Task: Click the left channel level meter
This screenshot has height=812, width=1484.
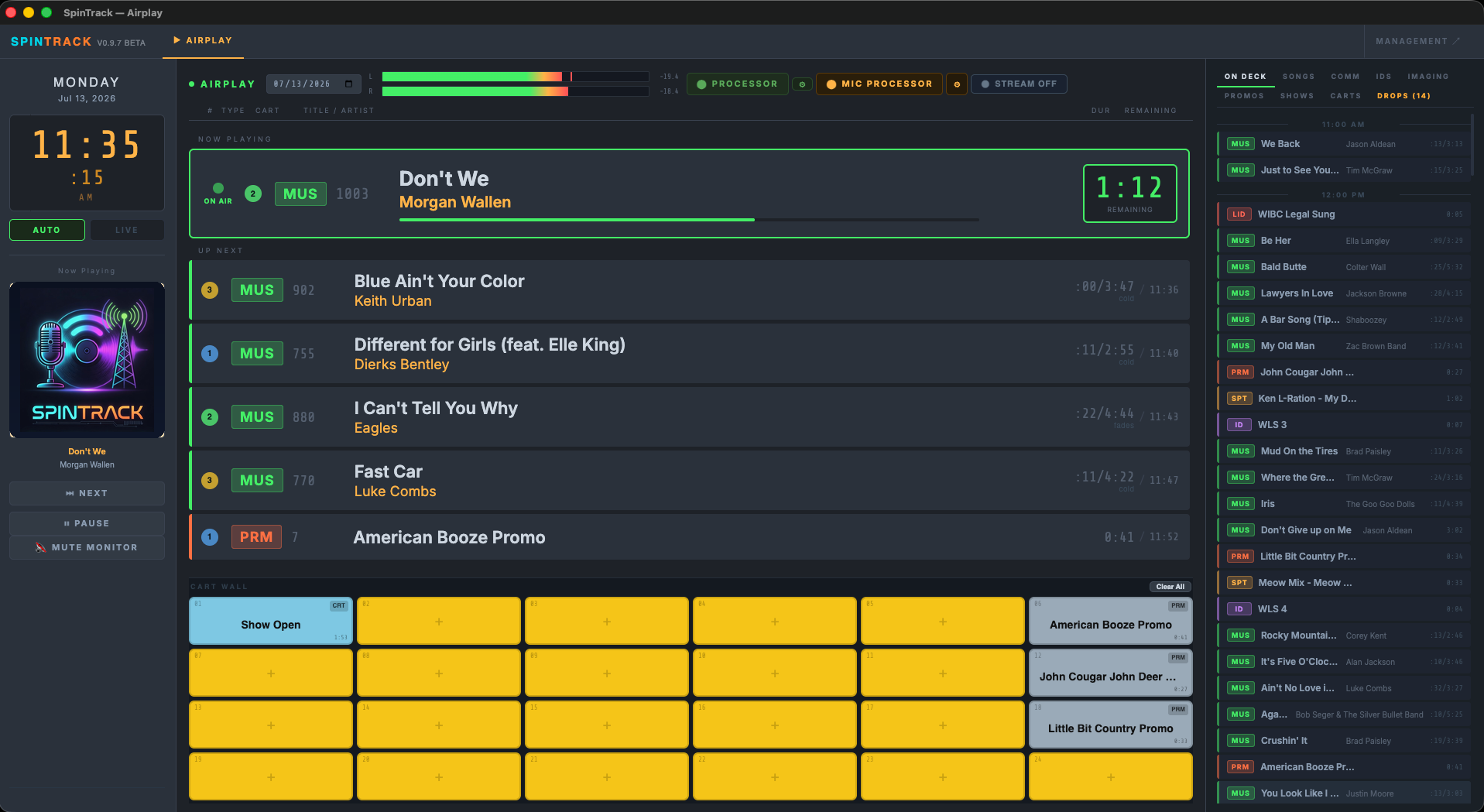Action: [x=515, y=77]
